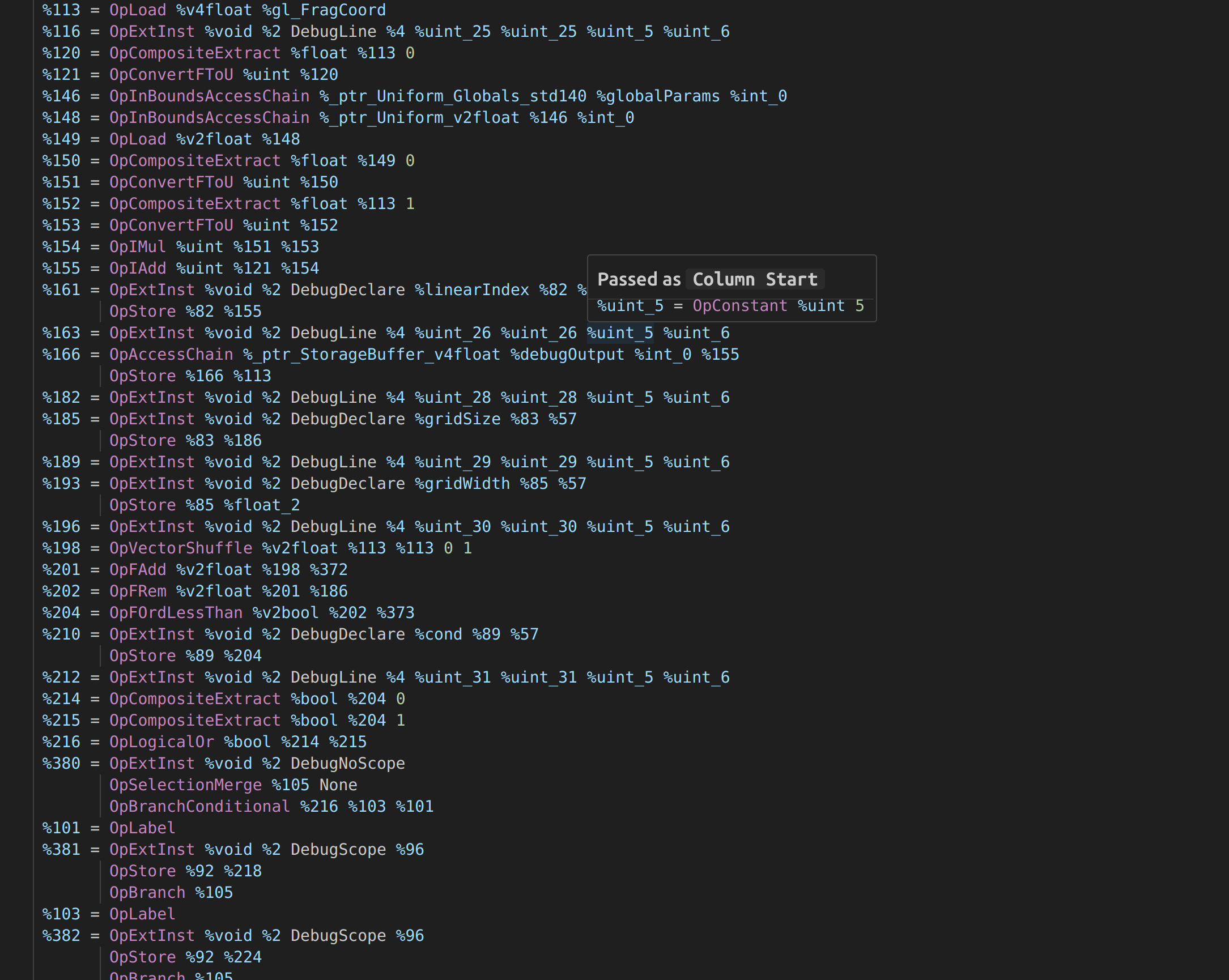This screenshot has height=980, width=1229.
Task: Click the OpCompositeExtract opcode on line %152
Action: [x=195, y=204]
